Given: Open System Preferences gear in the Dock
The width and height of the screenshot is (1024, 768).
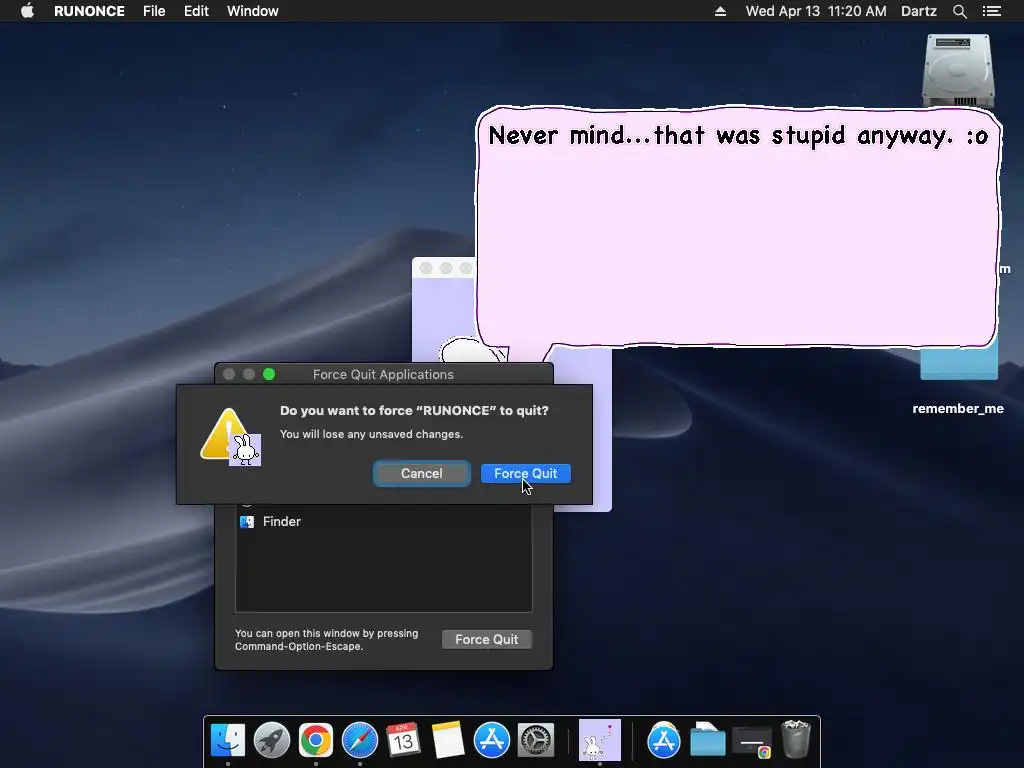Looking at the screenshot, I should coord(536,741).
